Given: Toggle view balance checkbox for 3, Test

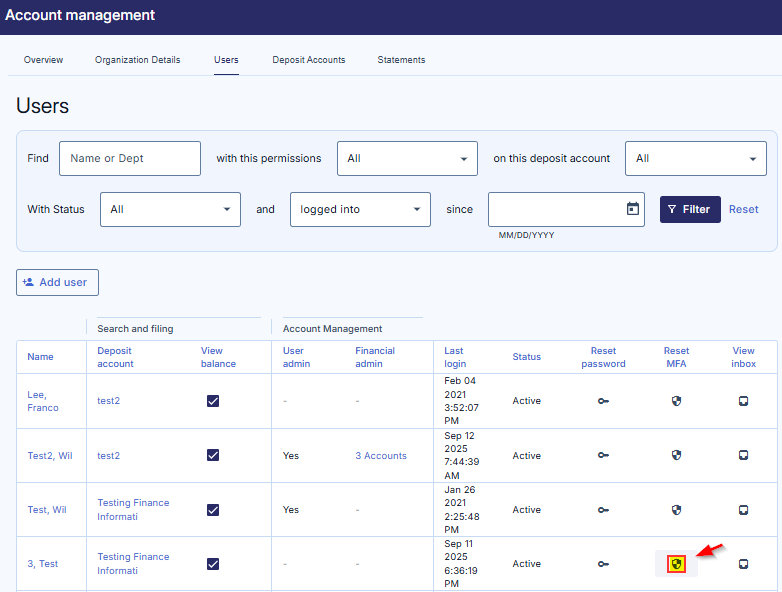Looking at the screenshot, I should pyautogui.click(x=213, y=564).
